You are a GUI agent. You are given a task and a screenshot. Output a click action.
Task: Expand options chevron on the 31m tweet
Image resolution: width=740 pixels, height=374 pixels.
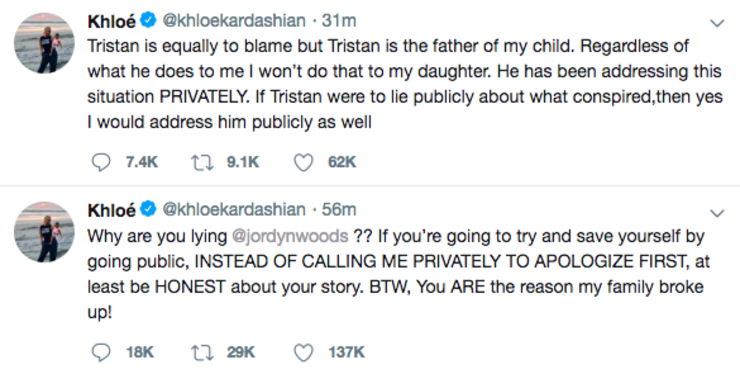pos(717,23)
